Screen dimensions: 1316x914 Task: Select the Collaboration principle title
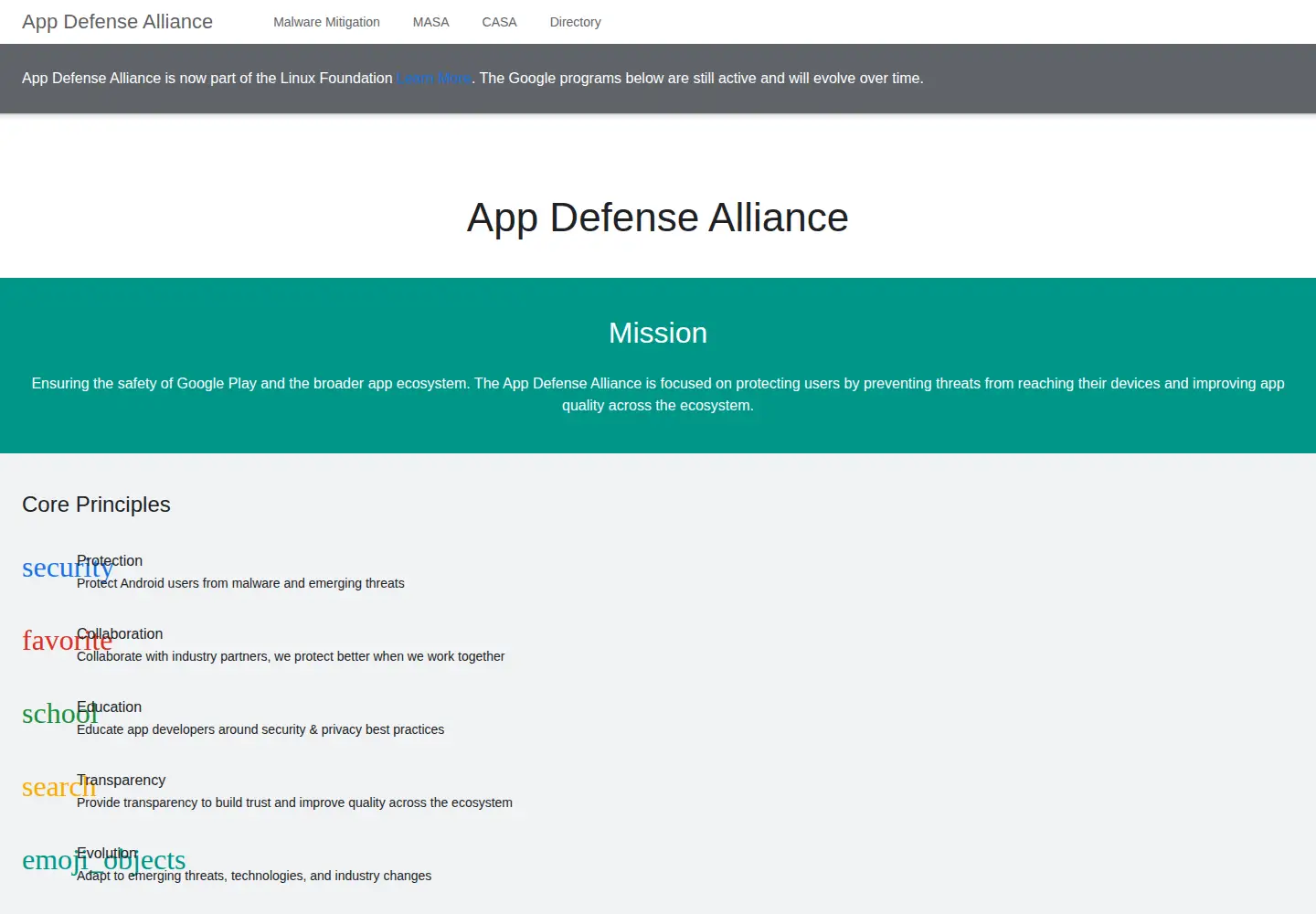(120, 633)
